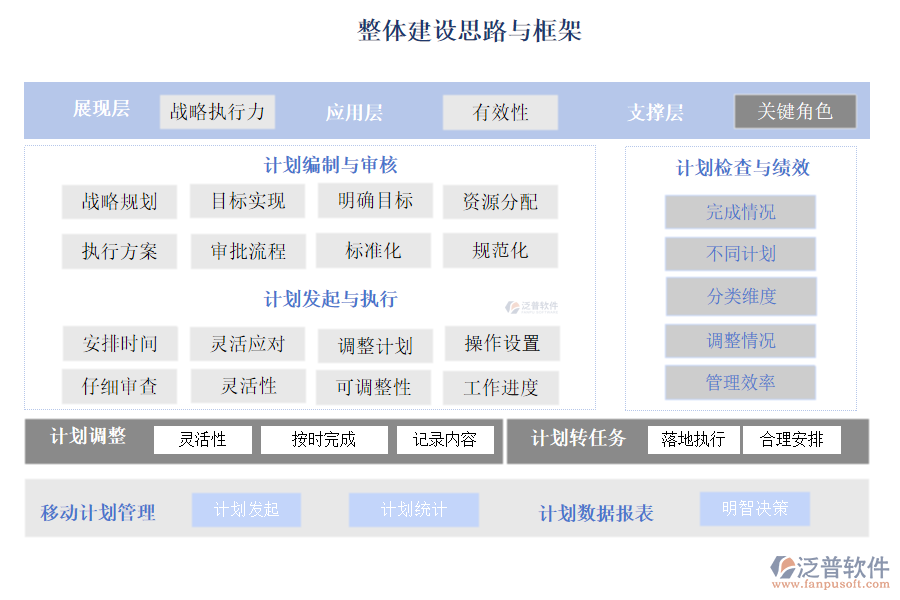Toggle 可调整性 under 计划发起与执行
This screenshot has height=600, width=900.
(373, 387)
